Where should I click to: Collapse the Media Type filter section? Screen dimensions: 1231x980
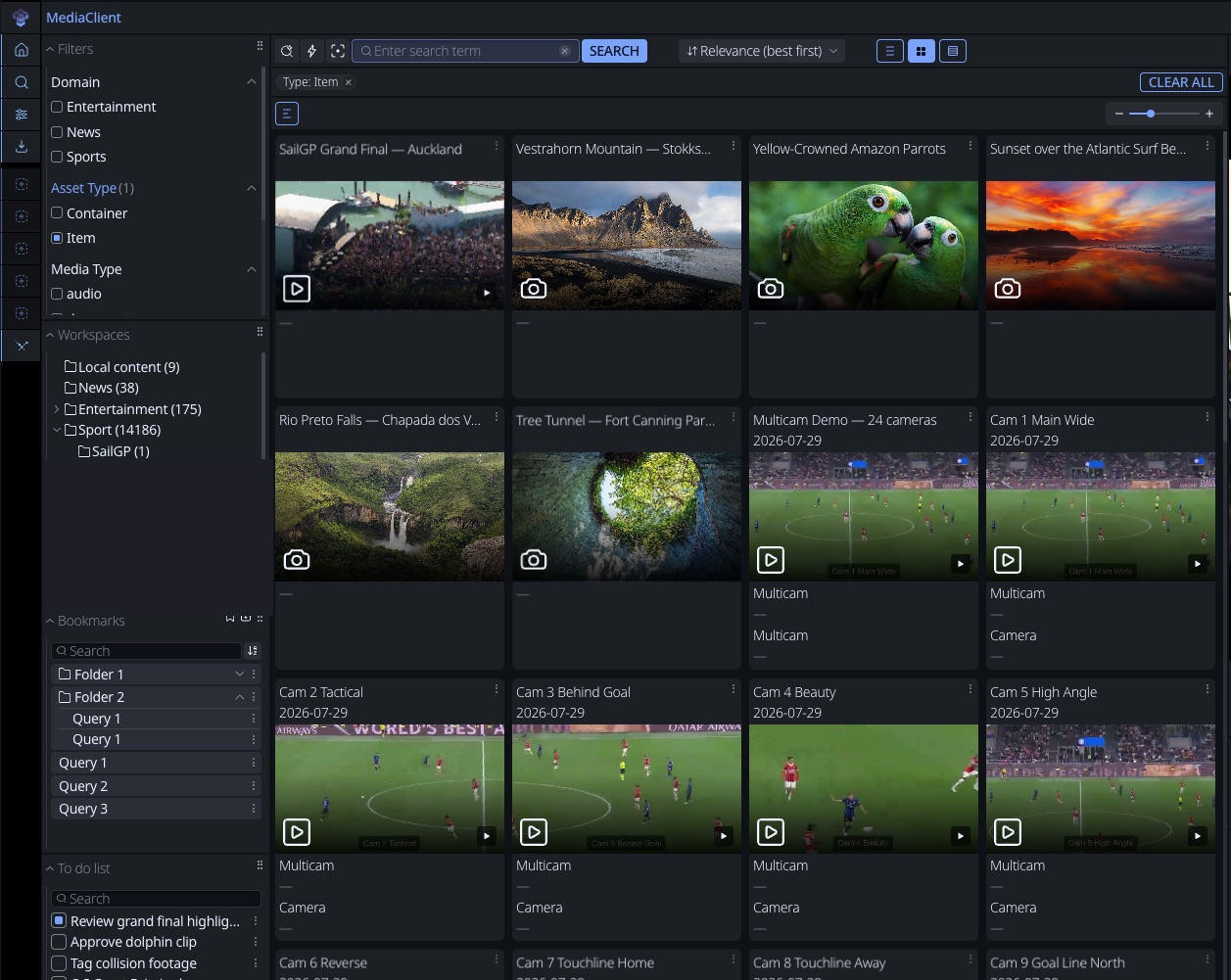pos(252,269)
